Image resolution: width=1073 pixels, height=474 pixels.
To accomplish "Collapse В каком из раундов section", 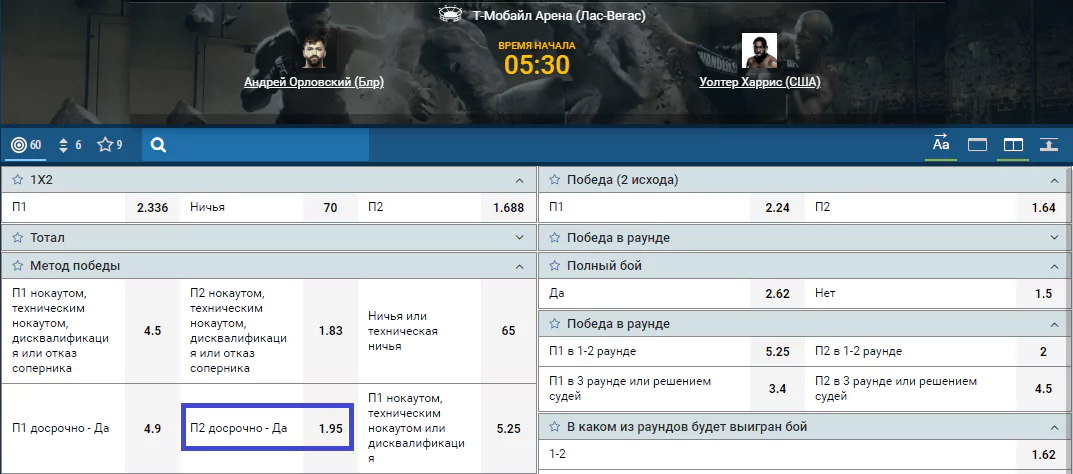I will click(1054, 427).
